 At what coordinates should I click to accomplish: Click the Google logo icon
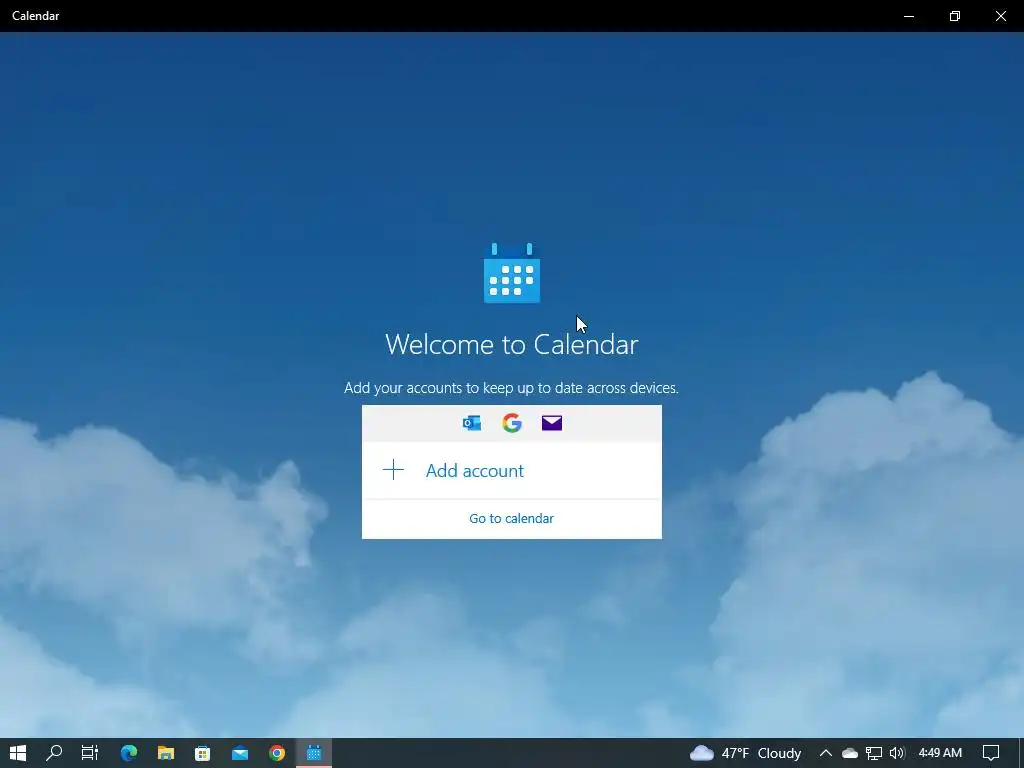(x=512, y=423)
